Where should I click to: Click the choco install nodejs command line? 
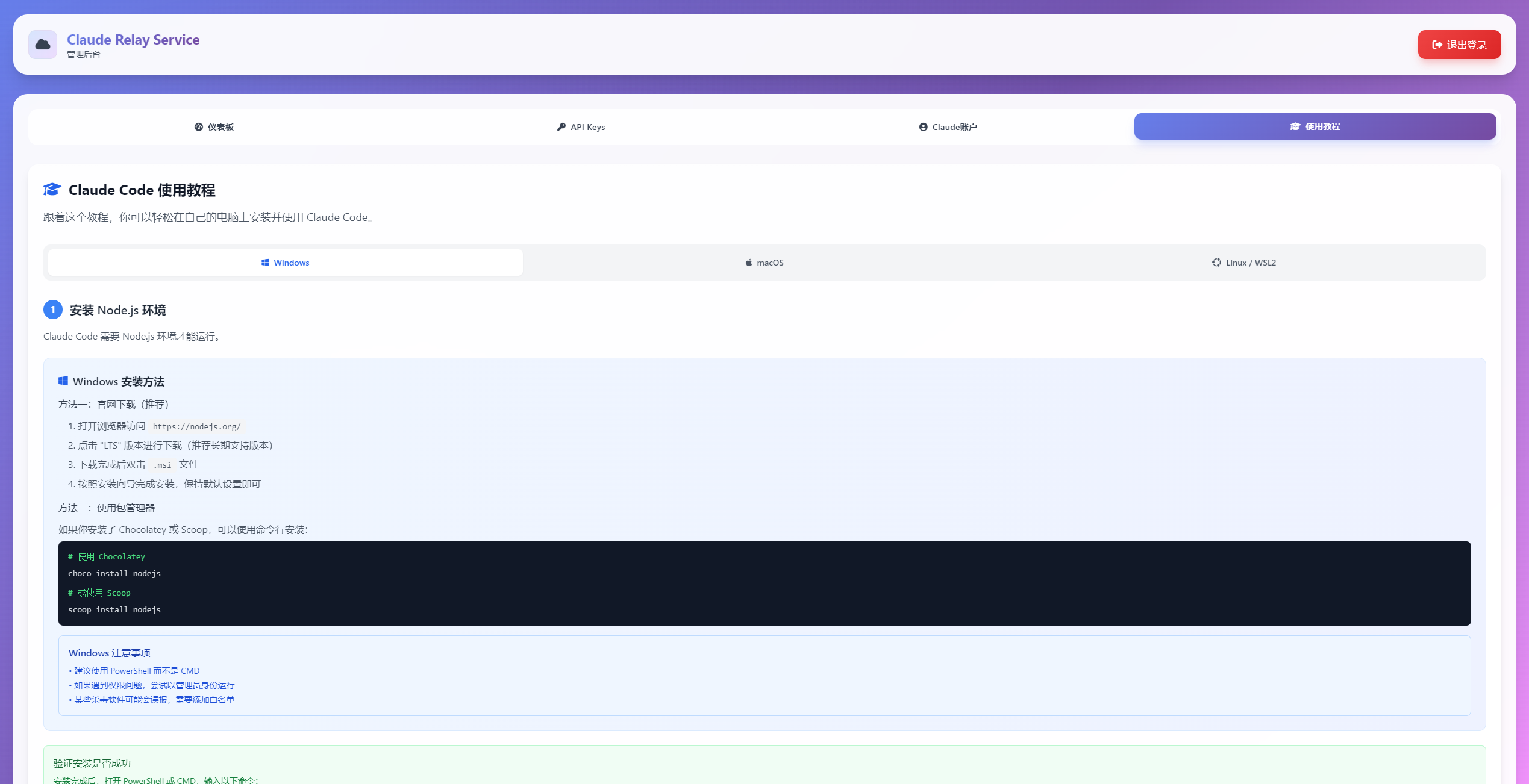114,573
